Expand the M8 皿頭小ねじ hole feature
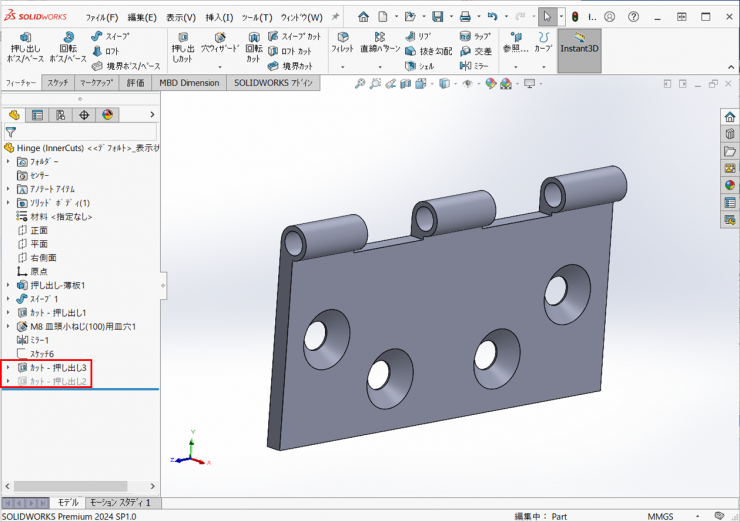 pyautogui.click(x=9, y=326)
